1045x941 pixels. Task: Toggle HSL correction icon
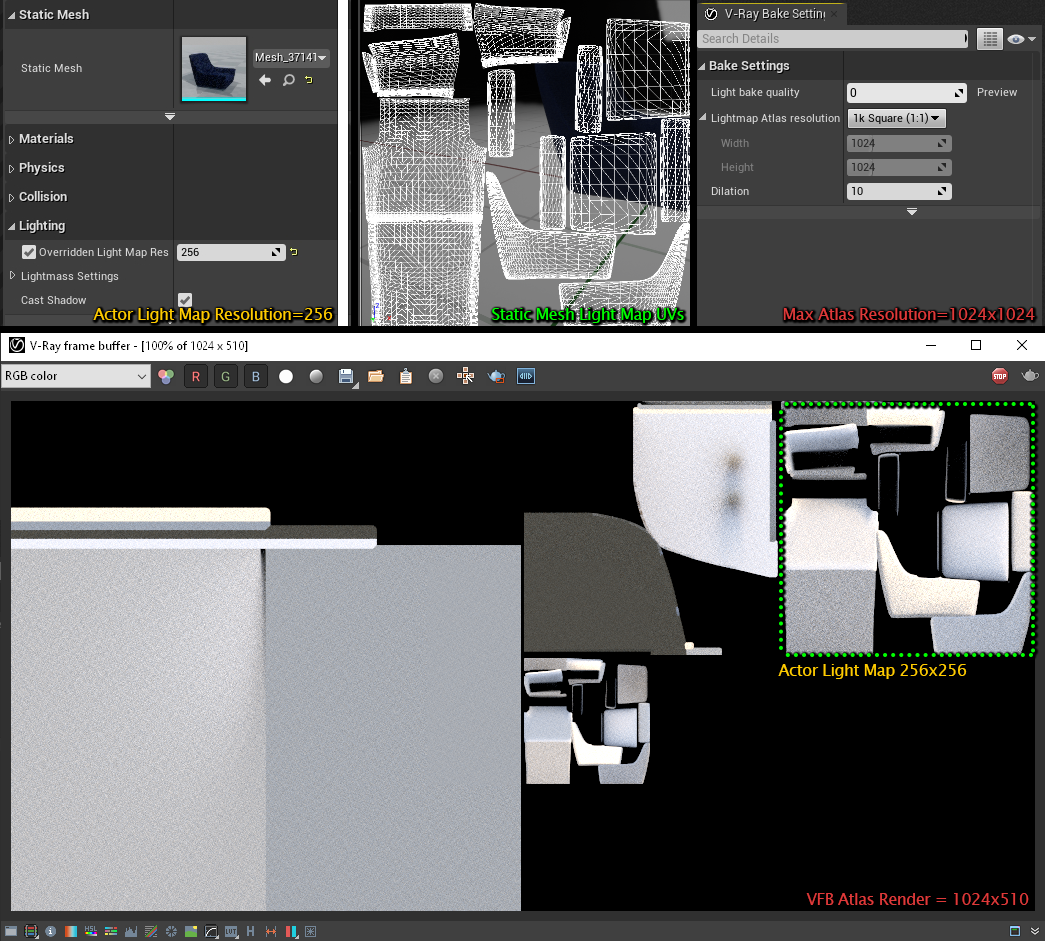91,931
